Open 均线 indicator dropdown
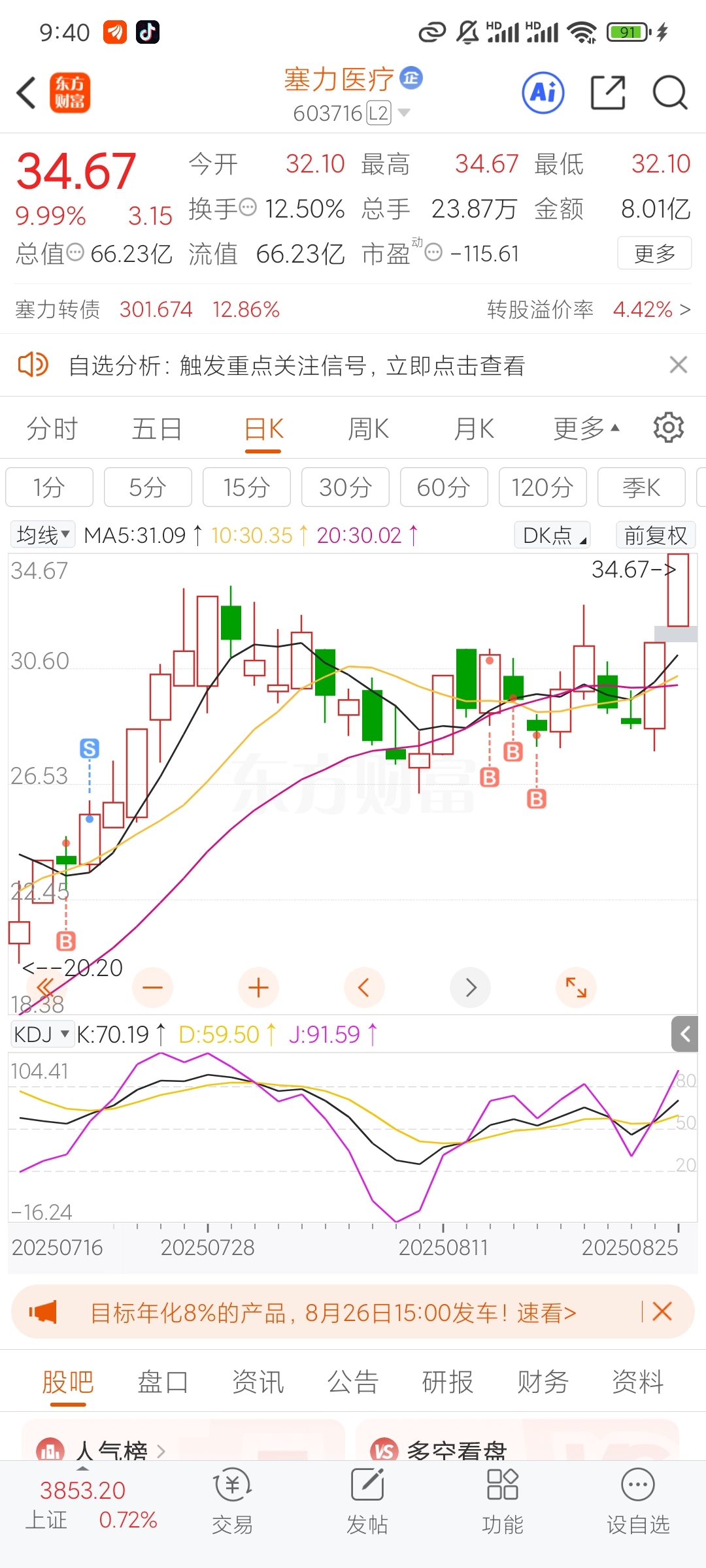The height and width of the screenshot is (1568, 706). 43,535
